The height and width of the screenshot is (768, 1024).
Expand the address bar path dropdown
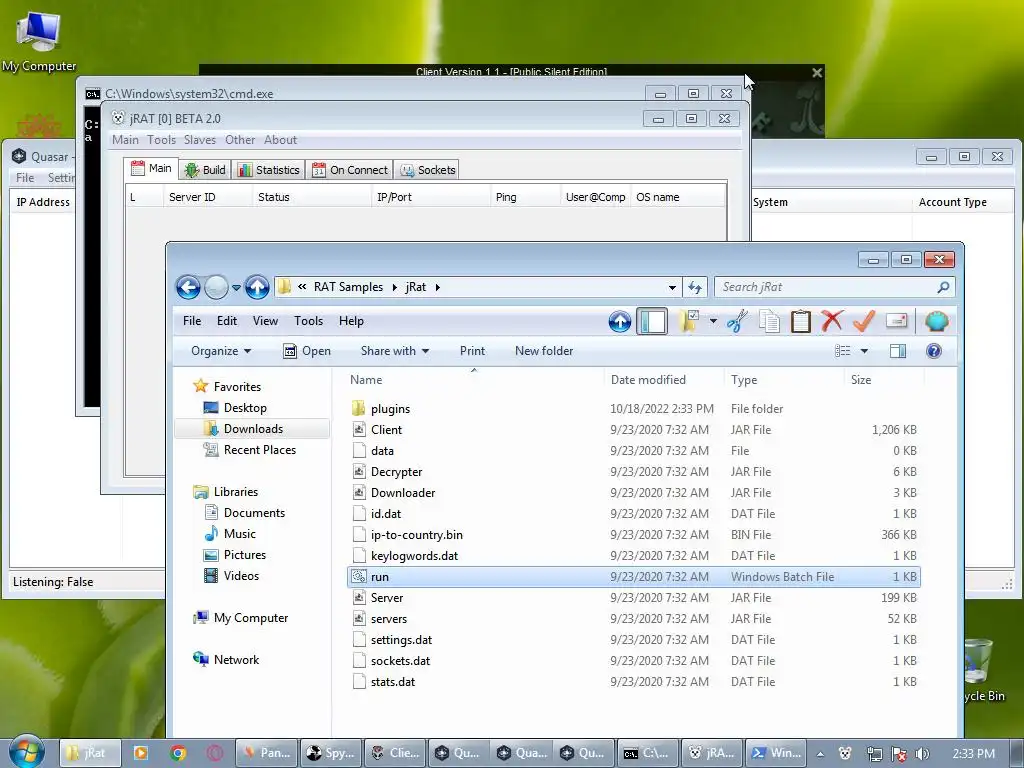(672, 287)
